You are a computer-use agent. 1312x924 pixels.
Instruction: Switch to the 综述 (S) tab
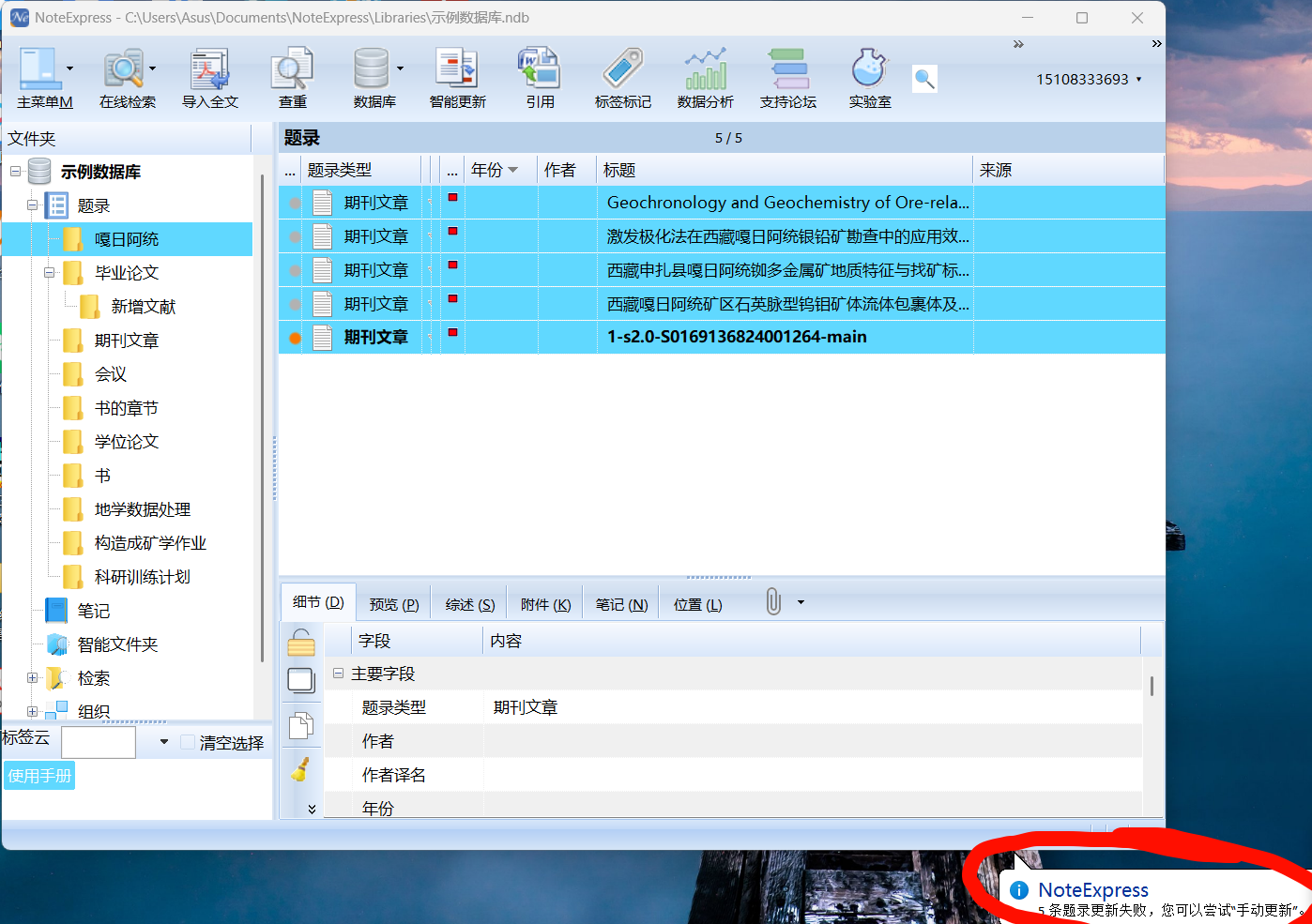coord(470,605)
